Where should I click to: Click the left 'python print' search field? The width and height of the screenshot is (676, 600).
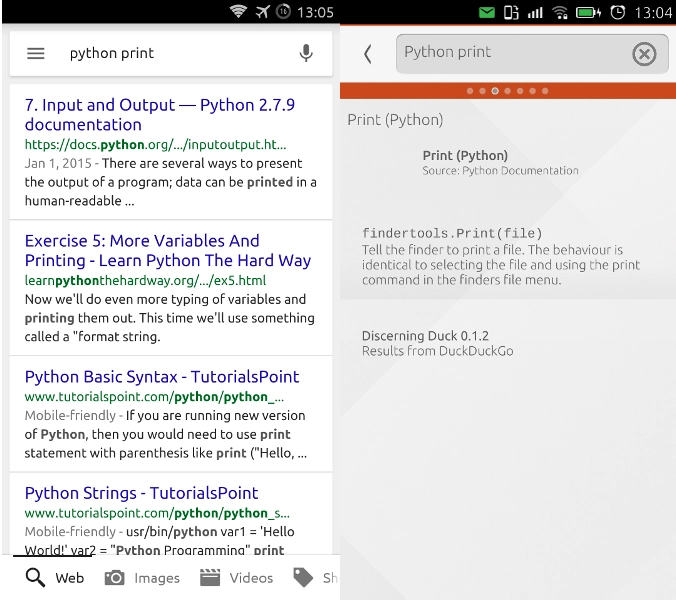point(171,53)
